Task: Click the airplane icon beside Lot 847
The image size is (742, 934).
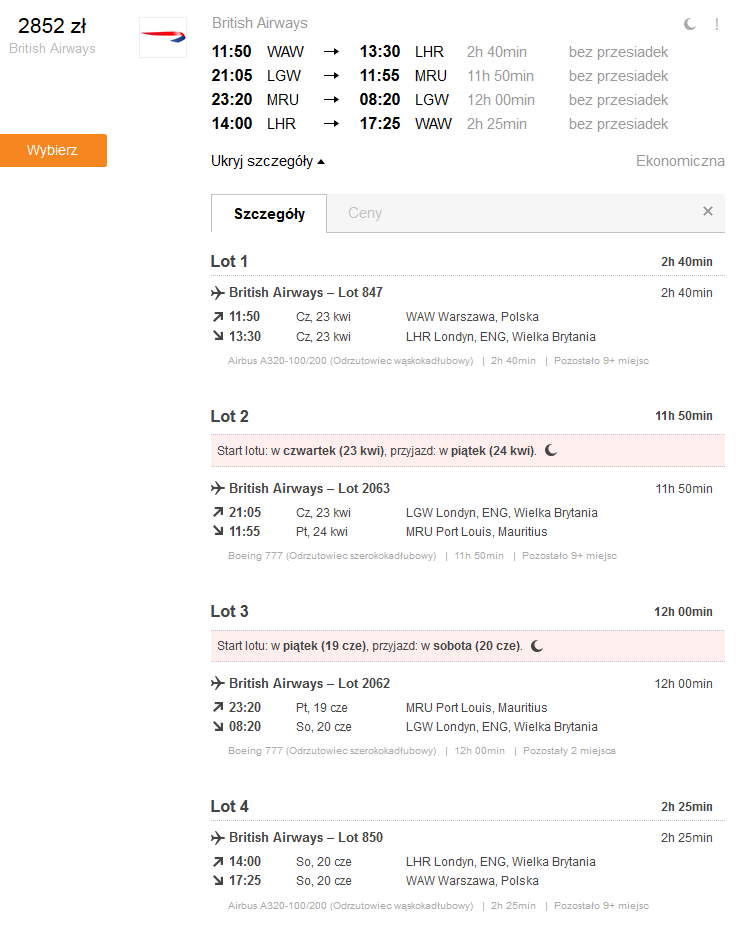Action: click(217, 292)
